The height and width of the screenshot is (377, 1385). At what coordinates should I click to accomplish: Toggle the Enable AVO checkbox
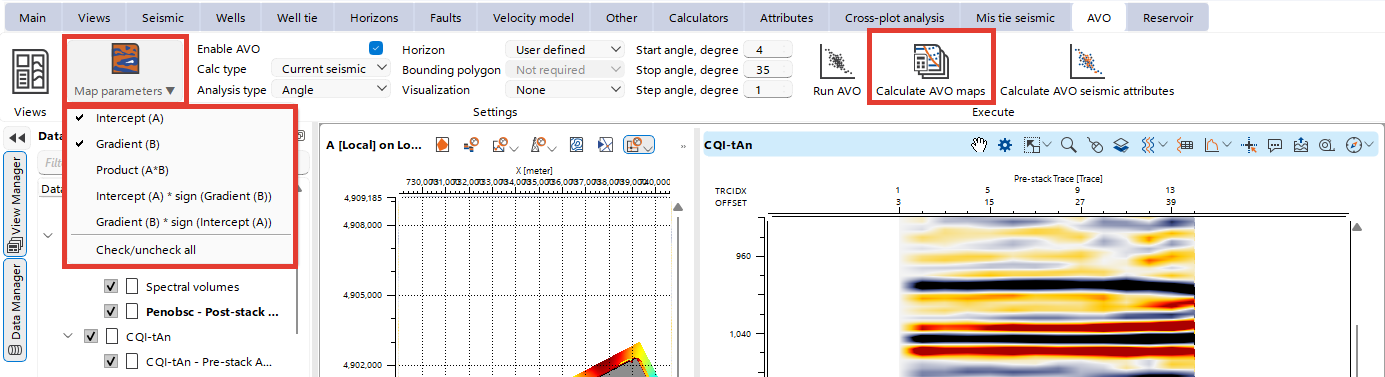click(x=376, y=49)
